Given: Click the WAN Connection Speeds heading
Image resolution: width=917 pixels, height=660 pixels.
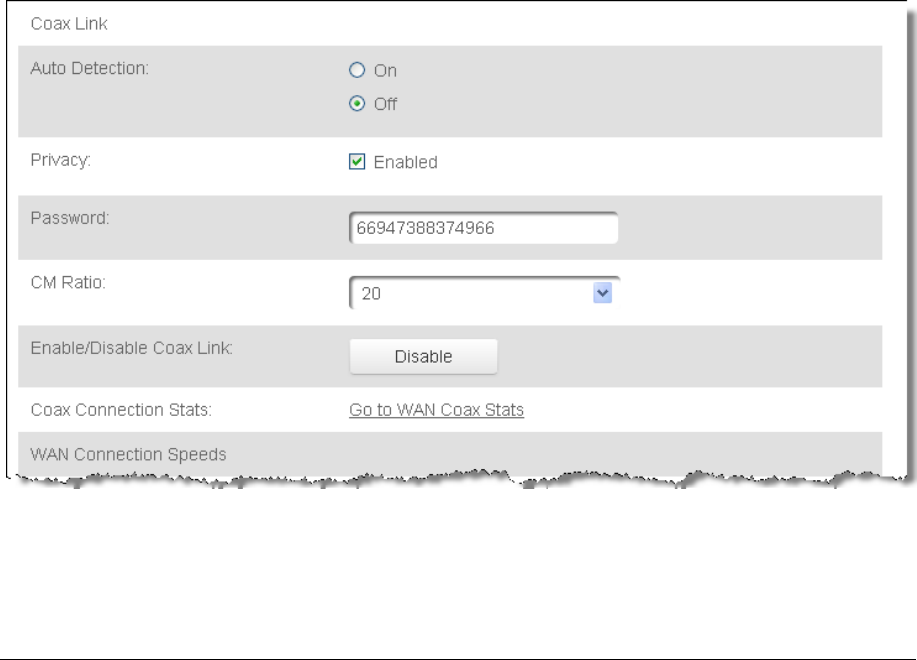Looking at the screenshot, I should [128, 454].
